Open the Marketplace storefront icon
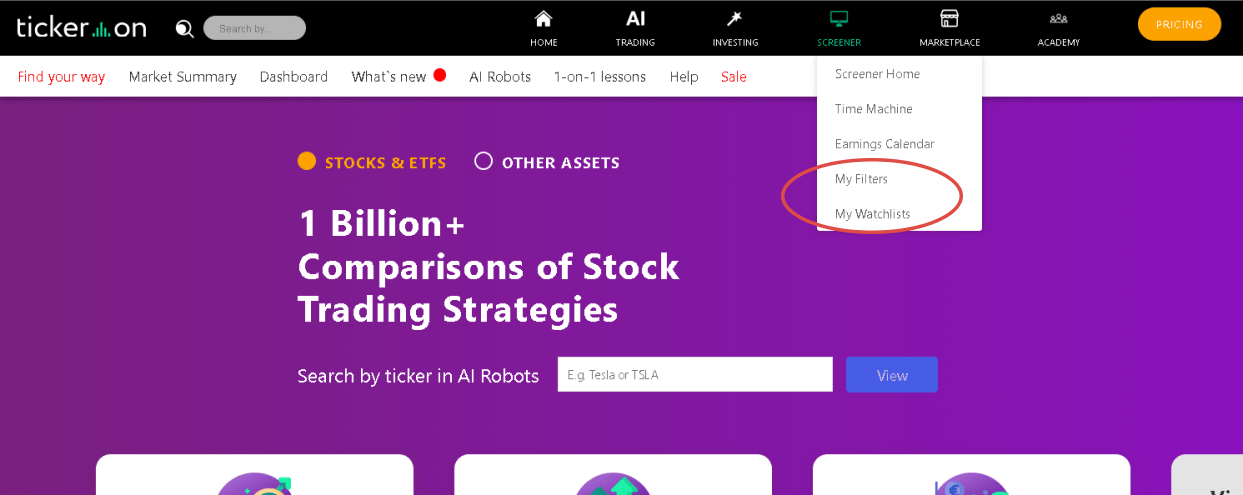Viewport: 1243px width, 495px height. [x=949, y=18]
